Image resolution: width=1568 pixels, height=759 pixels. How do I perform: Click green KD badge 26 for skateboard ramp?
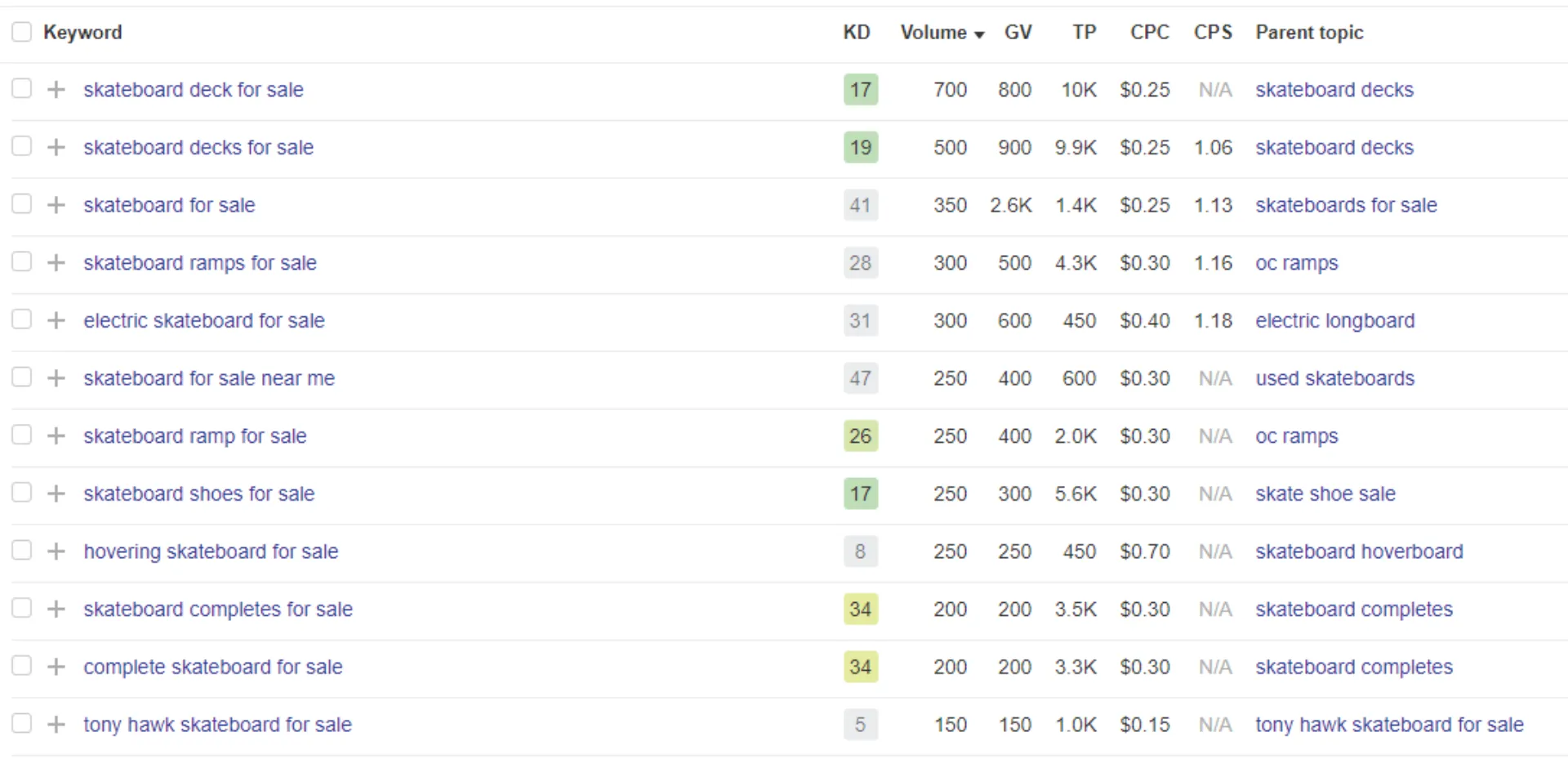860,436
